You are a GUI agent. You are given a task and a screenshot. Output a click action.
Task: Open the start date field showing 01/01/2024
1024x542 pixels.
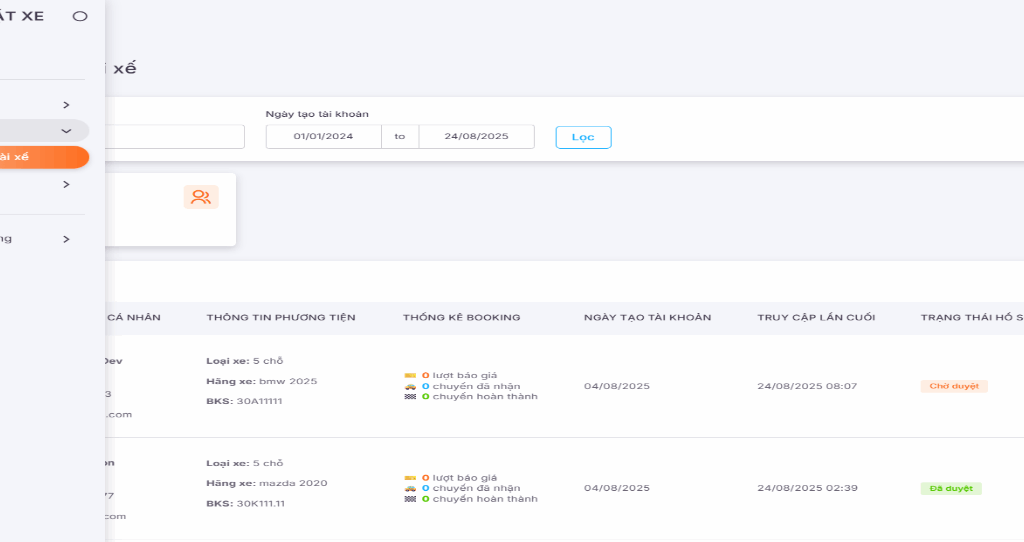pyautogui.click(x=323, y=137)
